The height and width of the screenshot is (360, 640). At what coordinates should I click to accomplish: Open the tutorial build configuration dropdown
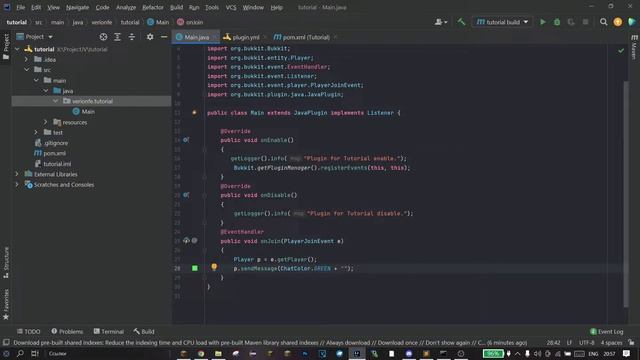(502, 22)
